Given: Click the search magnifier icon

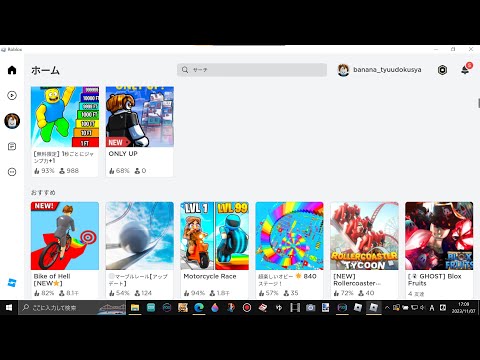Looking at the screenshot, I should pyautogui.click(x=185, y=70).
